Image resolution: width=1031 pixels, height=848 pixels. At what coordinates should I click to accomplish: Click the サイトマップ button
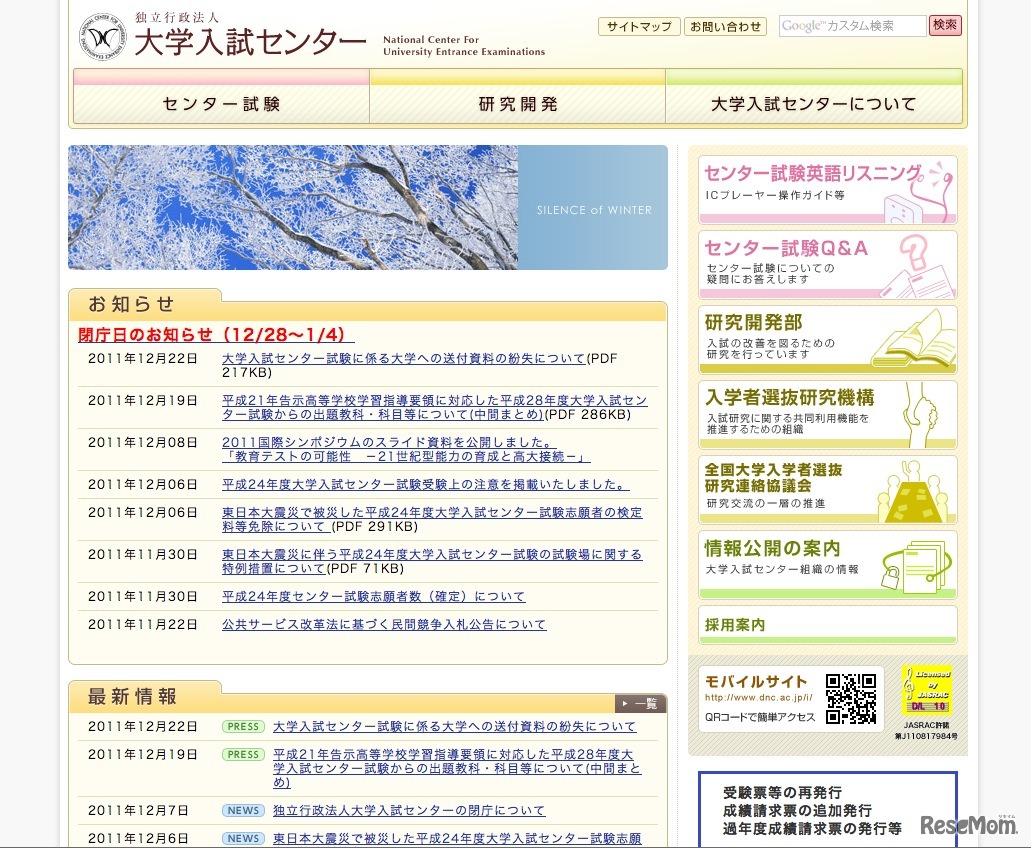click(639, 27)
